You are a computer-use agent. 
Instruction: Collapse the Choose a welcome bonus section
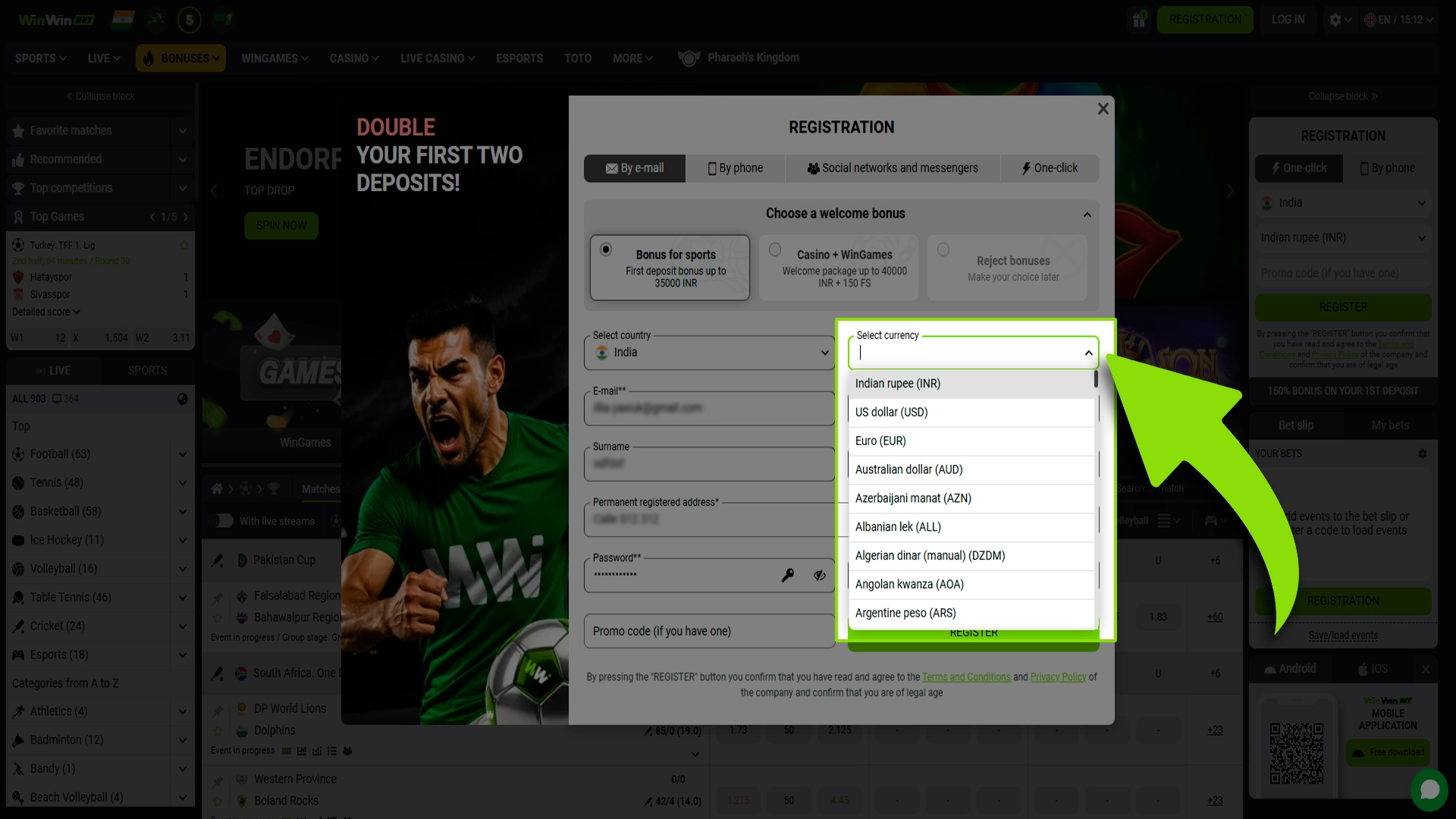(1087, 215)
